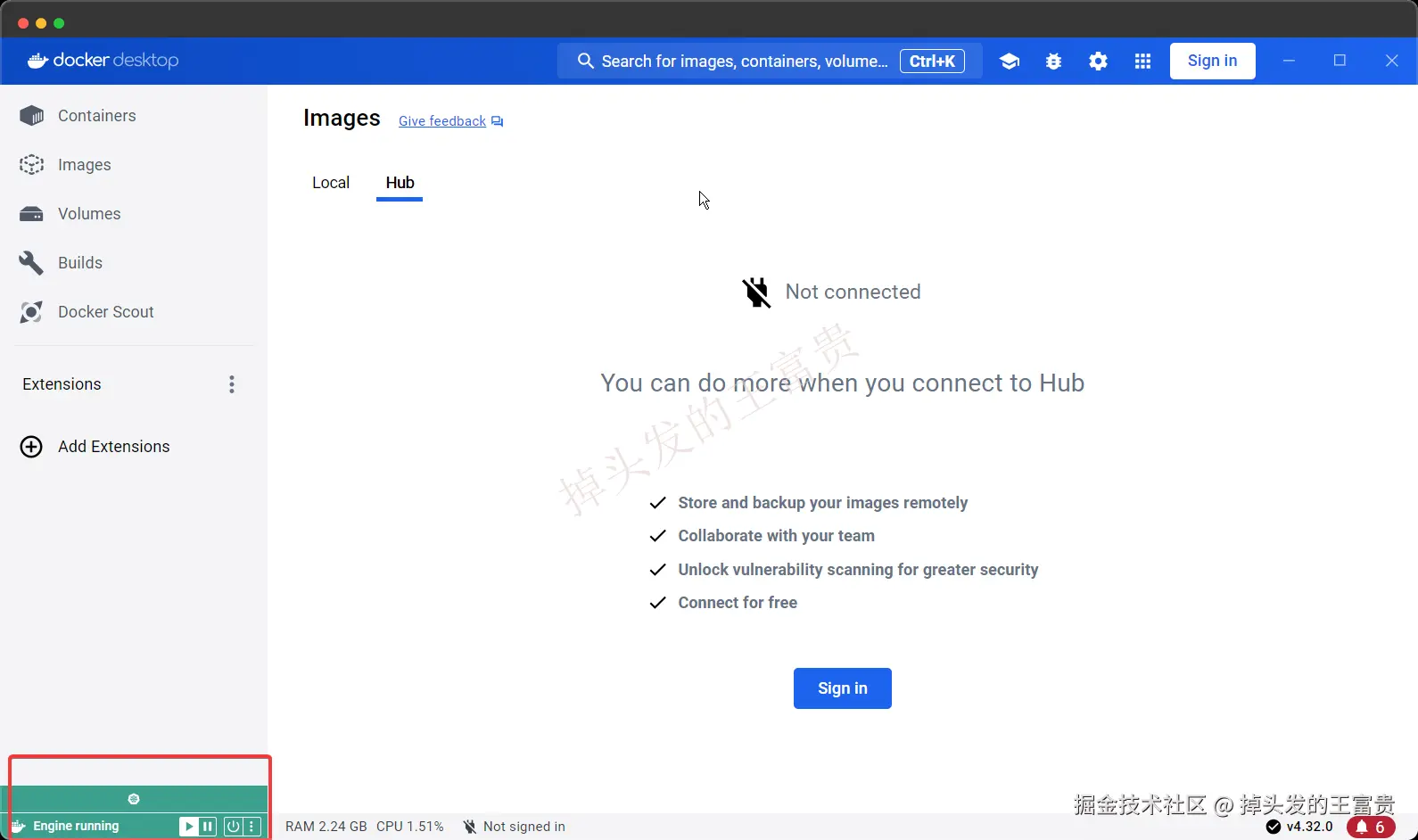Open the Learning center graduation cap icon
Viewport: 1418px width, 840px height.
click(1010, 62)
